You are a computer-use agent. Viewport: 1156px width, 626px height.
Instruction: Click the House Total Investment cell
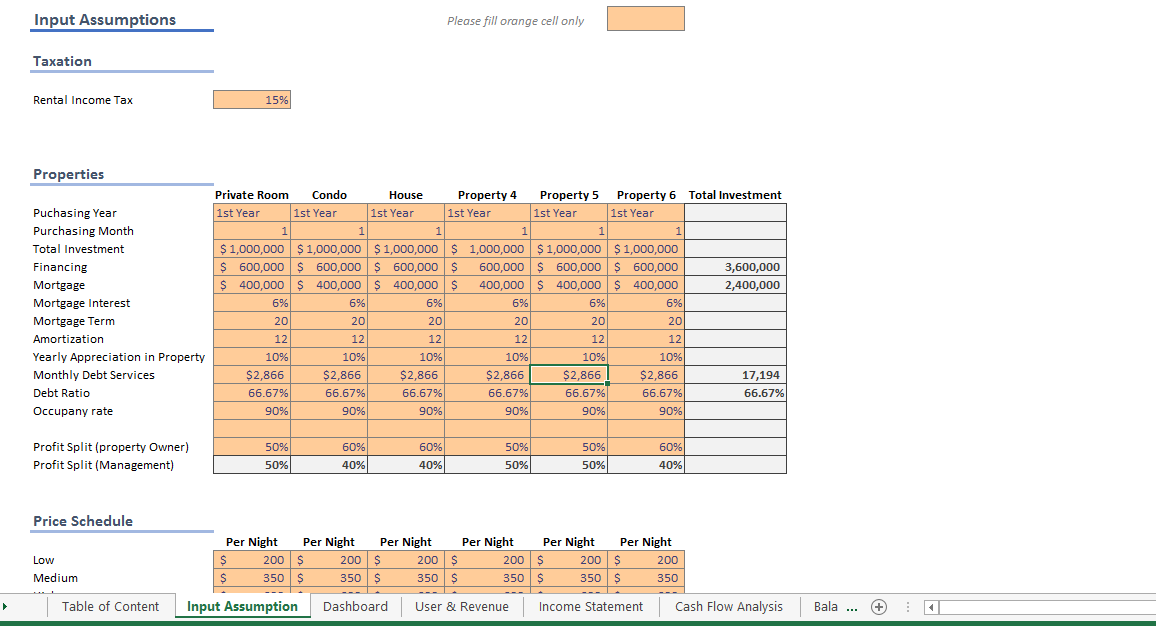(404, 248)
